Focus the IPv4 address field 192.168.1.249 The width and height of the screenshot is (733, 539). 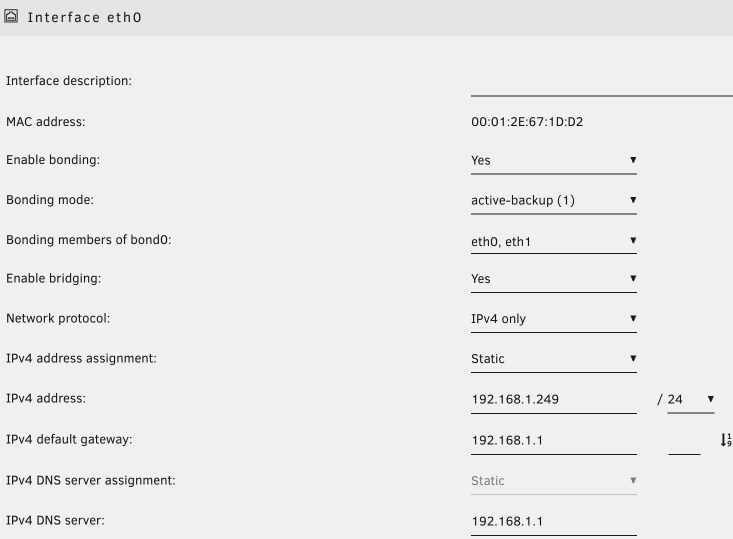pyautogui.click(x=553, y=399)
